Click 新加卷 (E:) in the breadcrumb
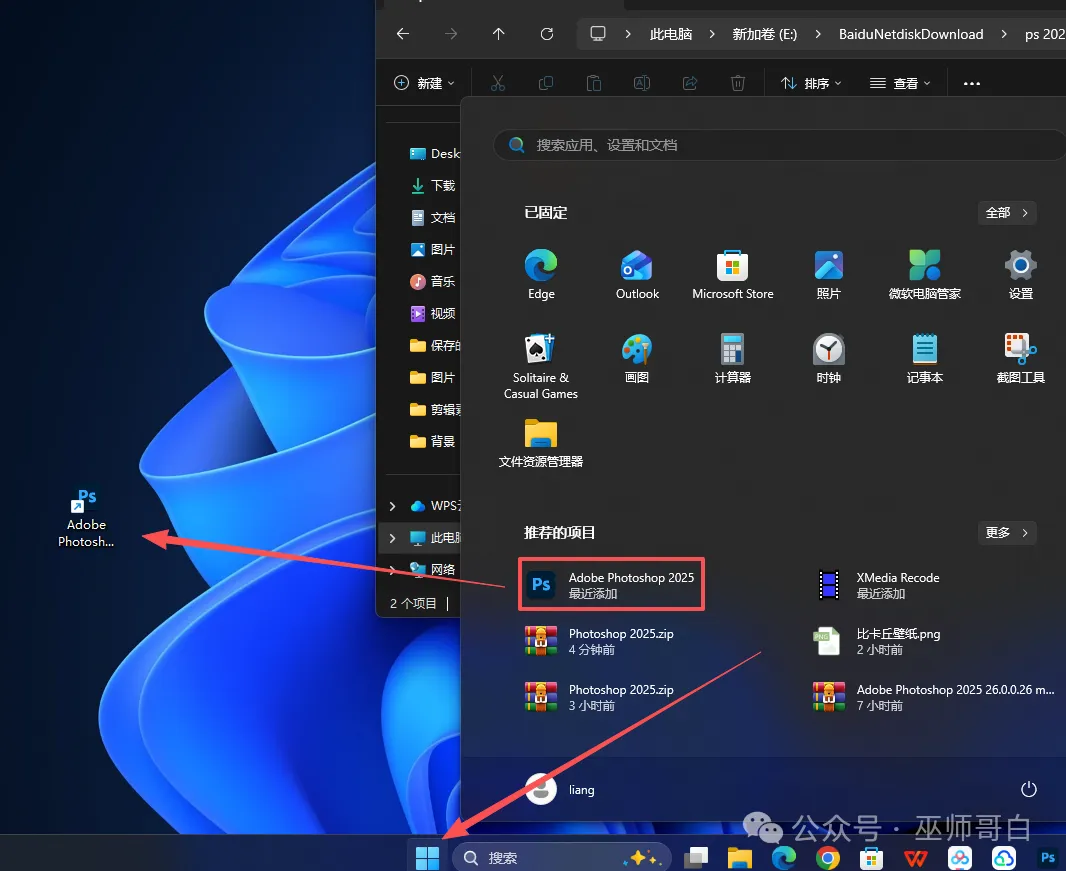This screenshot has height=871, width=1066. tap(765, 34)
